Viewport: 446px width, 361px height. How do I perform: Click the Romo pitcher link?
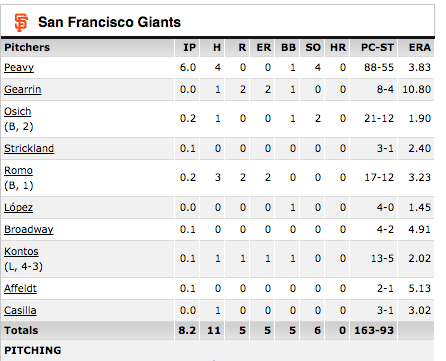point(18,170)
